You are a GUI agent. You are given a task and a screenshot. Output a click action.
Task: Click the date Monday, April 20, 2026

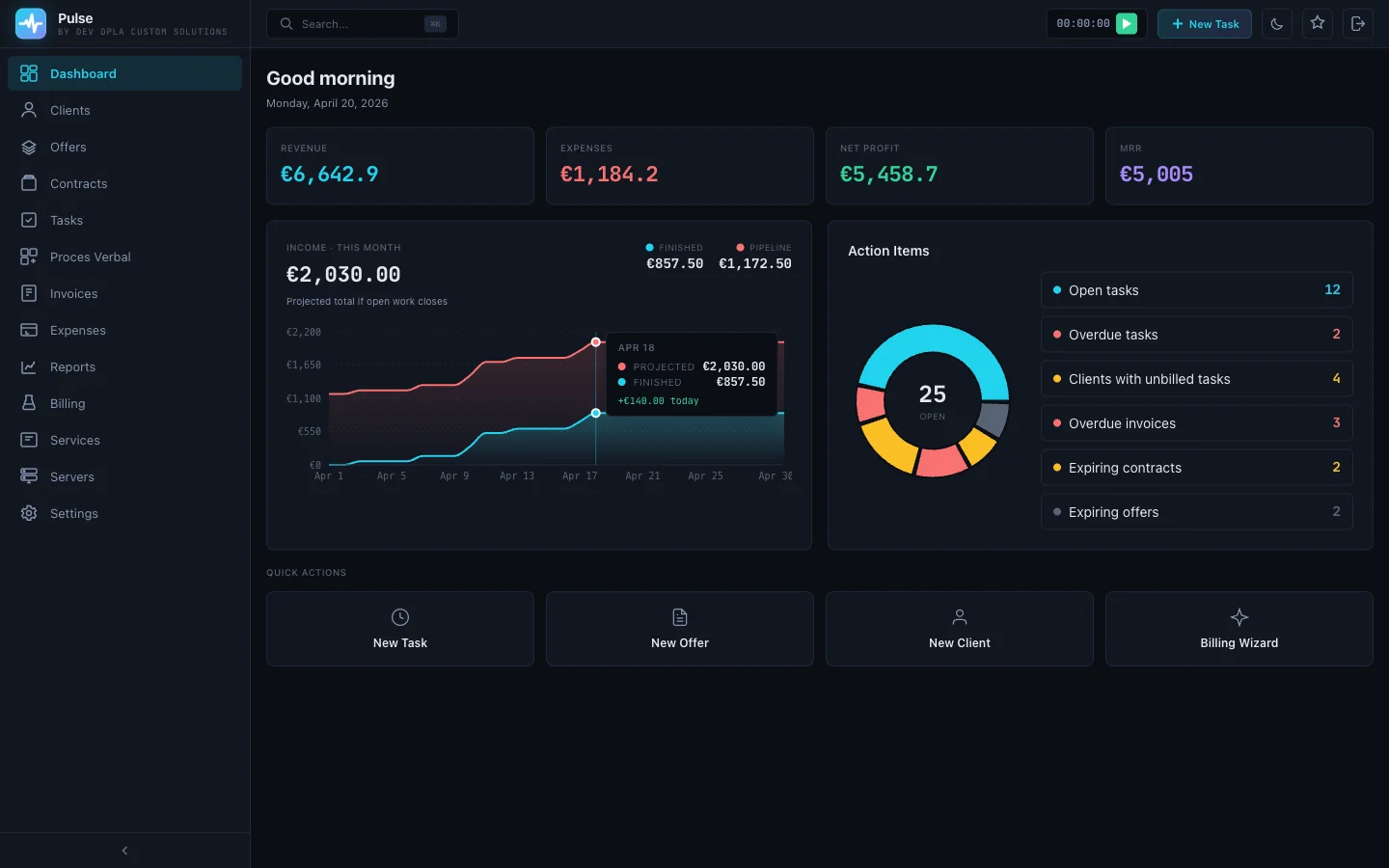click(x=327, y=103)
